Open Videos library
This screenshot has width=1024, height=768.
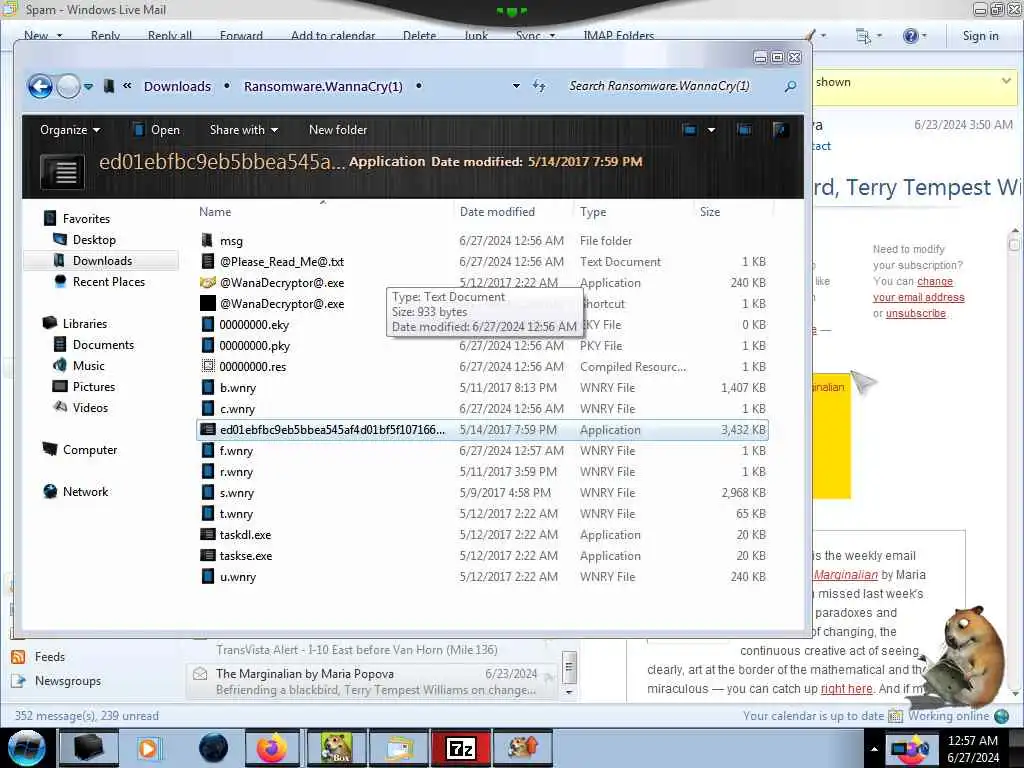click(x=90, y=408)
